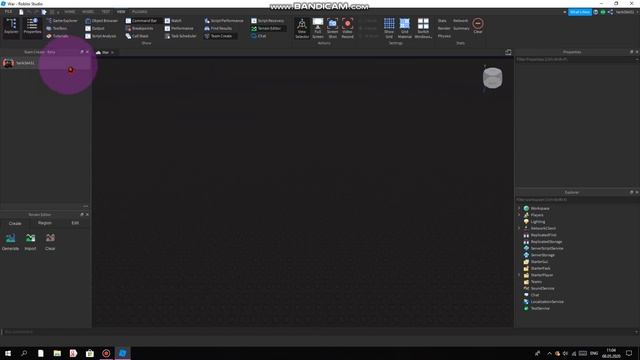Select the Create tab in Terrain Editor

pos(15,223)
